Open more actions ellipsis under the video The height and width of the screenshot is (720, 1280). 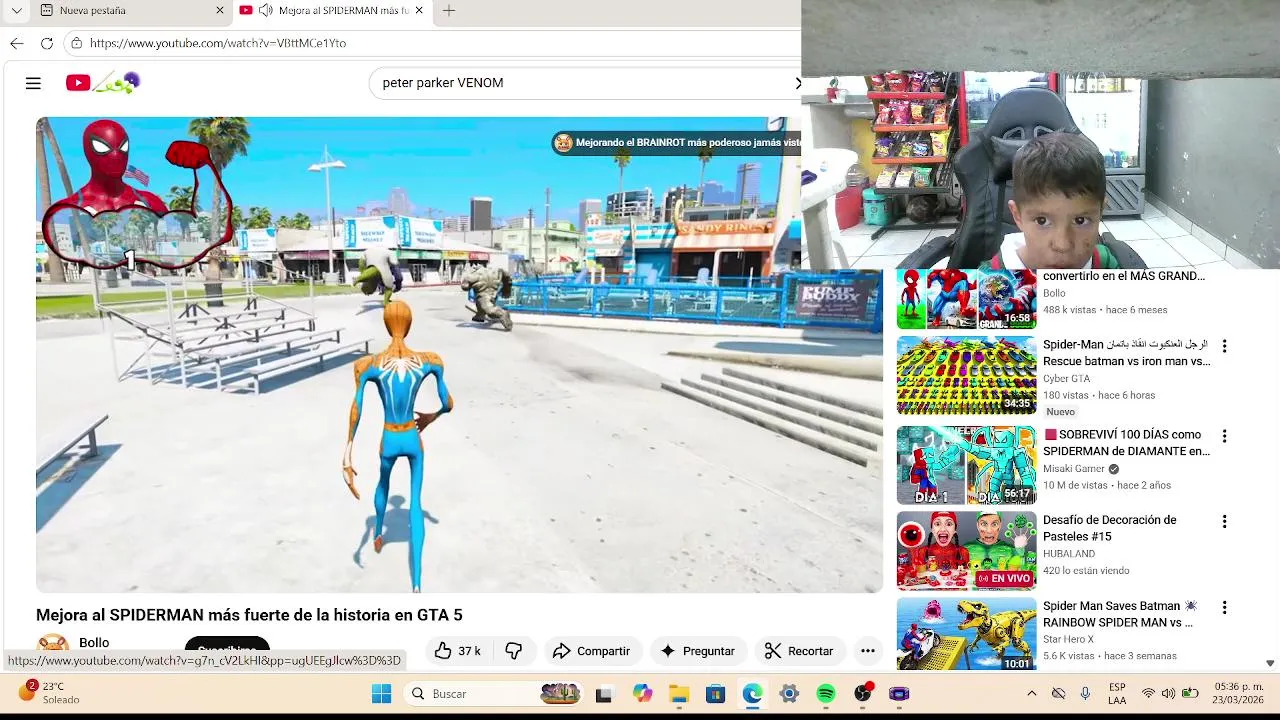(x=868, y=651)
